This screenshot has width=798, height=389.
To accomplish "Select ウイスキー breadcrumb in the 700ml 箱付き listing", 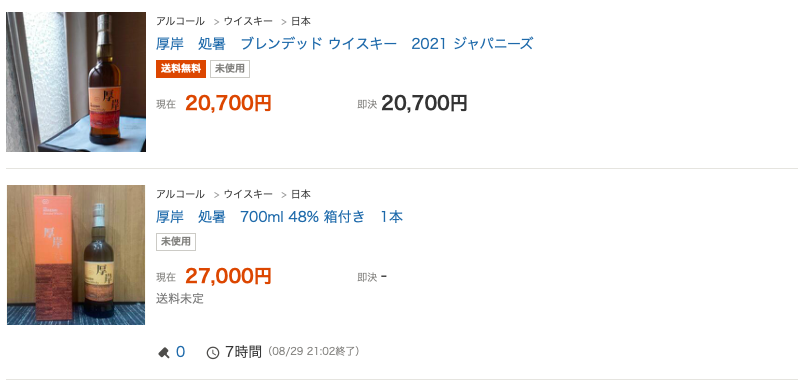I will [248, 194].
